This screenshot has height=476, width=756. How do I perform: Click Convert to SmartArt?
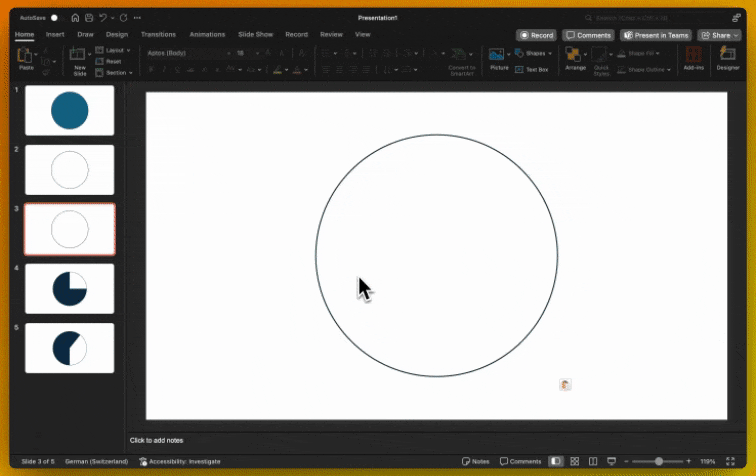(x=461, y=60)
